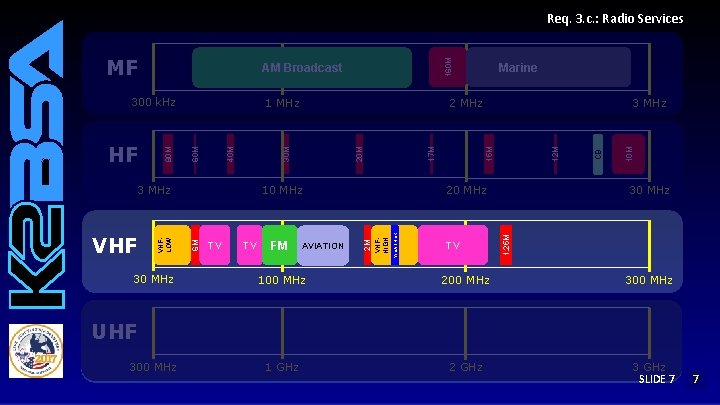Click yellow "300 MHz" label ending VHF row
720x405 pixels.
click(x=649, y=280)
